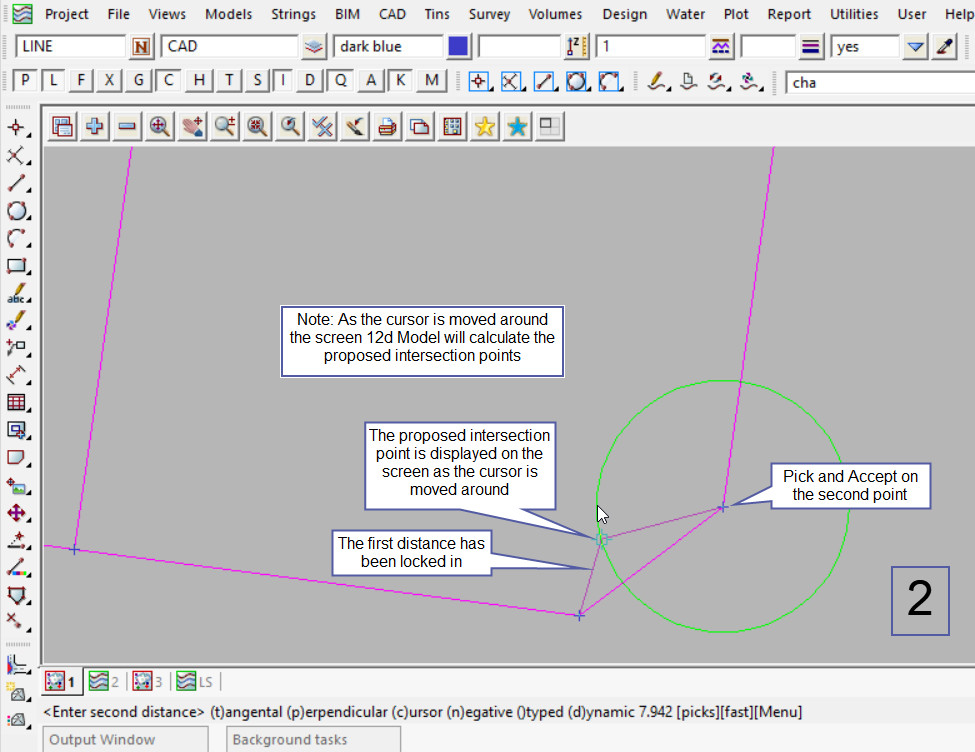Image resolution: width=975 pixels, height=752 pixels.
Task: Switch to view tab 2
Action: (x=104, y=682)
